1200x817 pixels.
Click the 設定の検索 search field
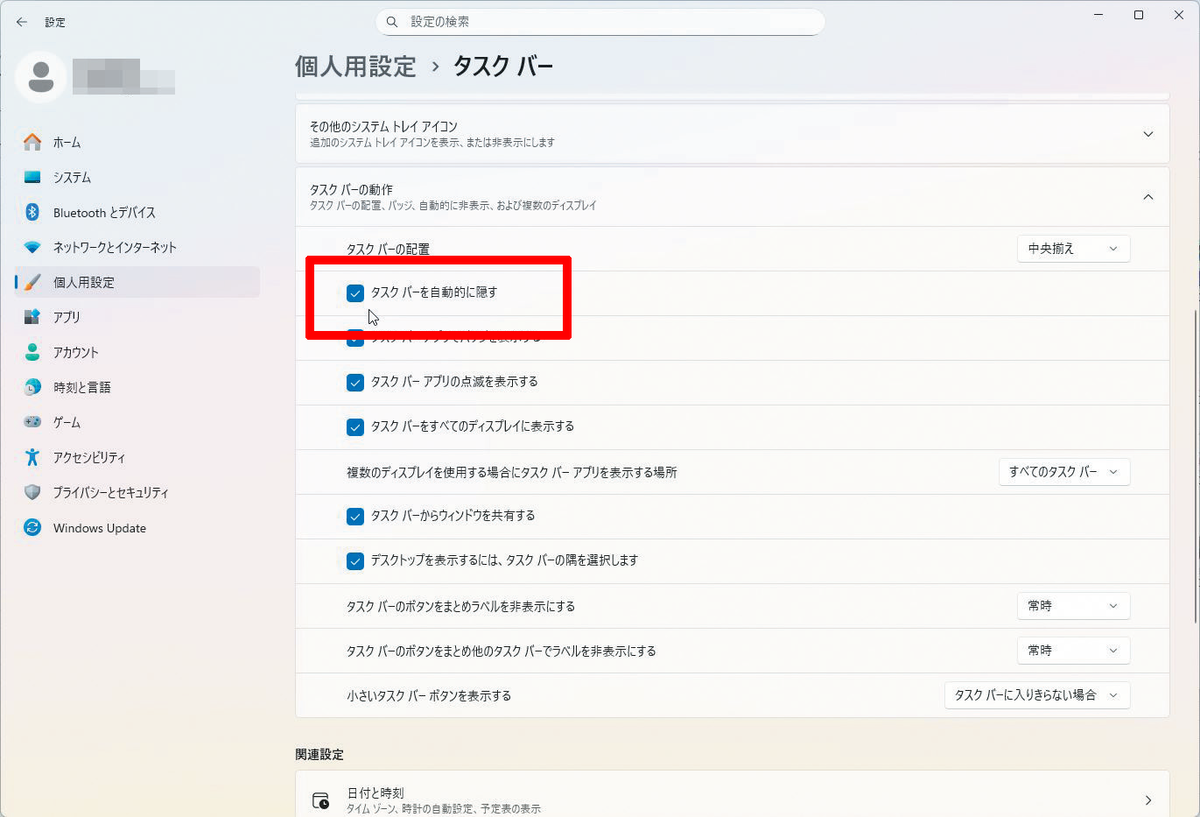click(600, 21)
